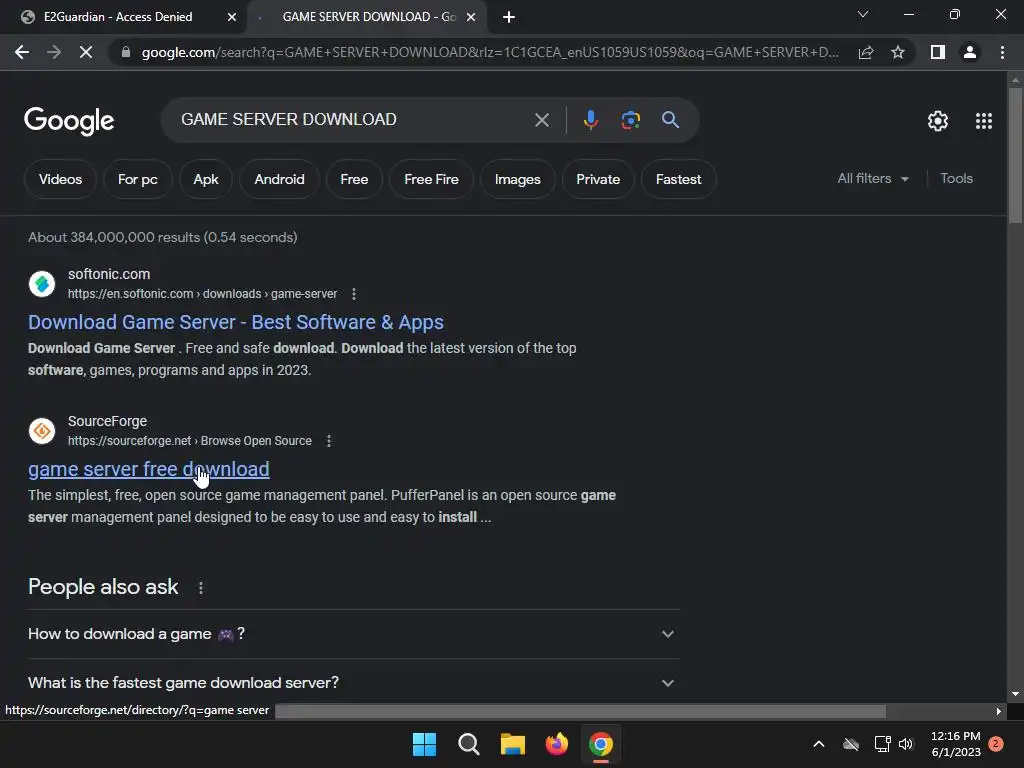The width and height of the screenshot is (1024, 768).
Task: Open the network status tray icon
Action: coord(882,744)
